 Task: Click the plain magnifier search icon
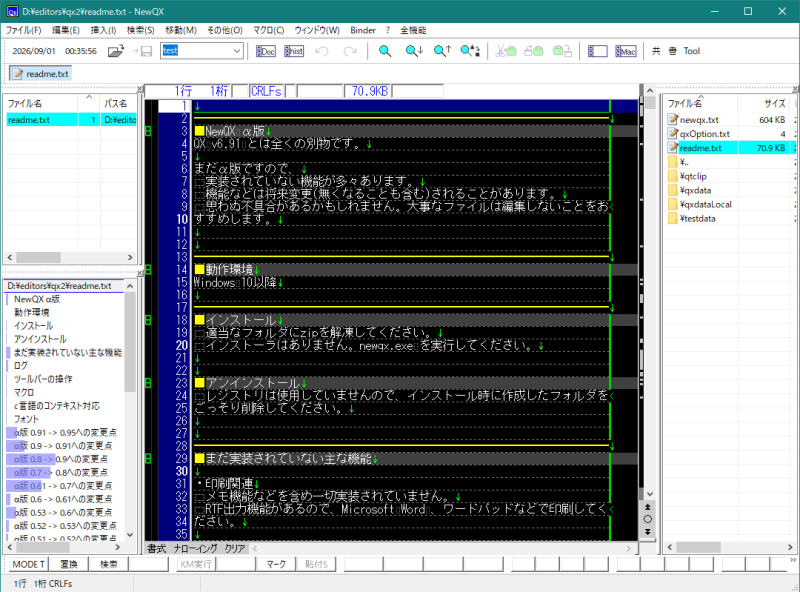click(x=385, y=51)
